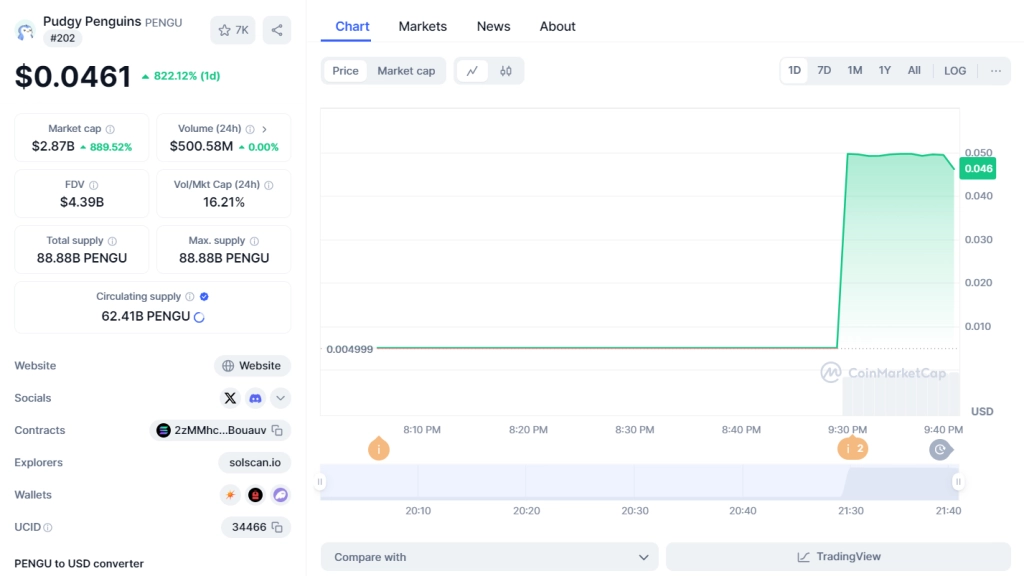
Task: Show Total supply info icon
Action: coord(112,241)
